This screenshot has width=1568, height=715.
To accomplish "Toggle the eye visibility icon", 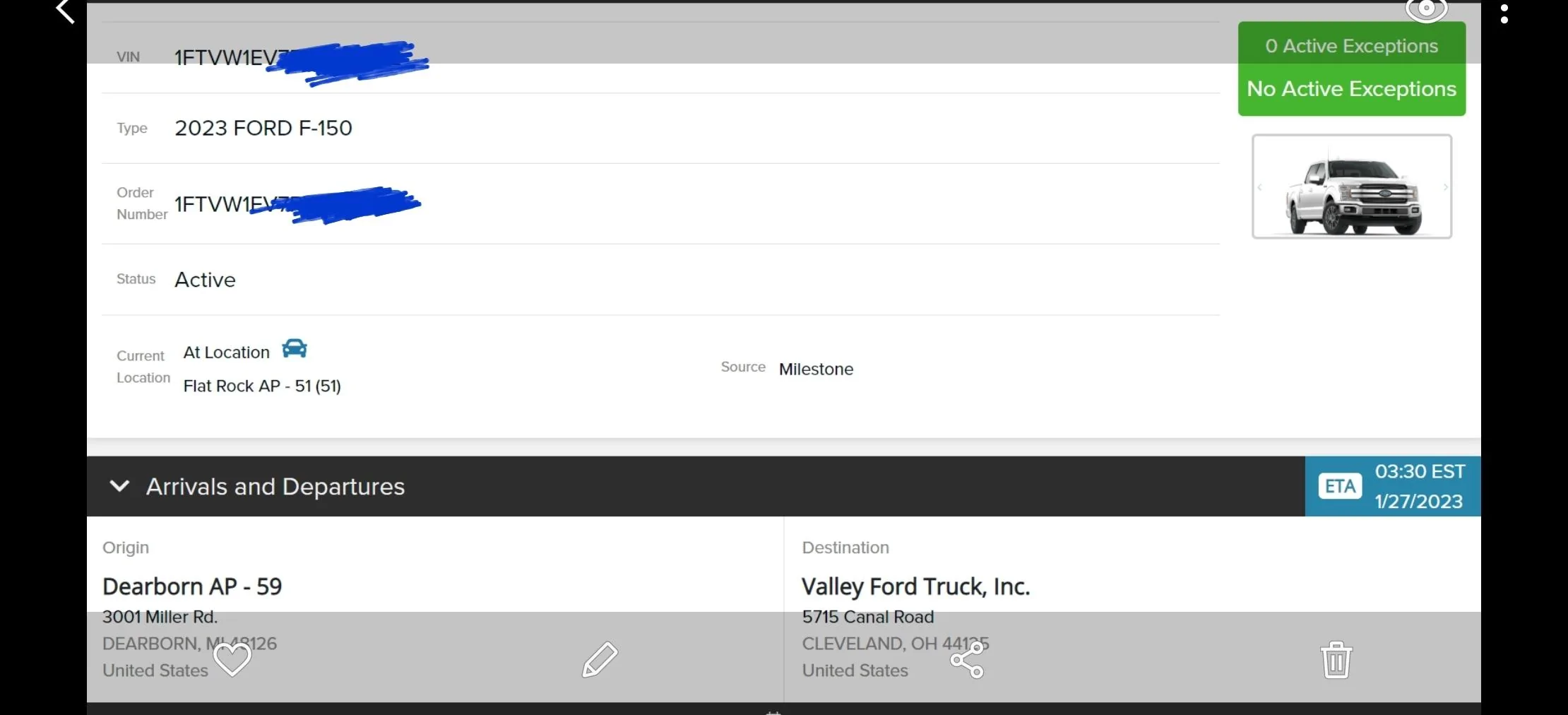I will [x=1426, y=10].
